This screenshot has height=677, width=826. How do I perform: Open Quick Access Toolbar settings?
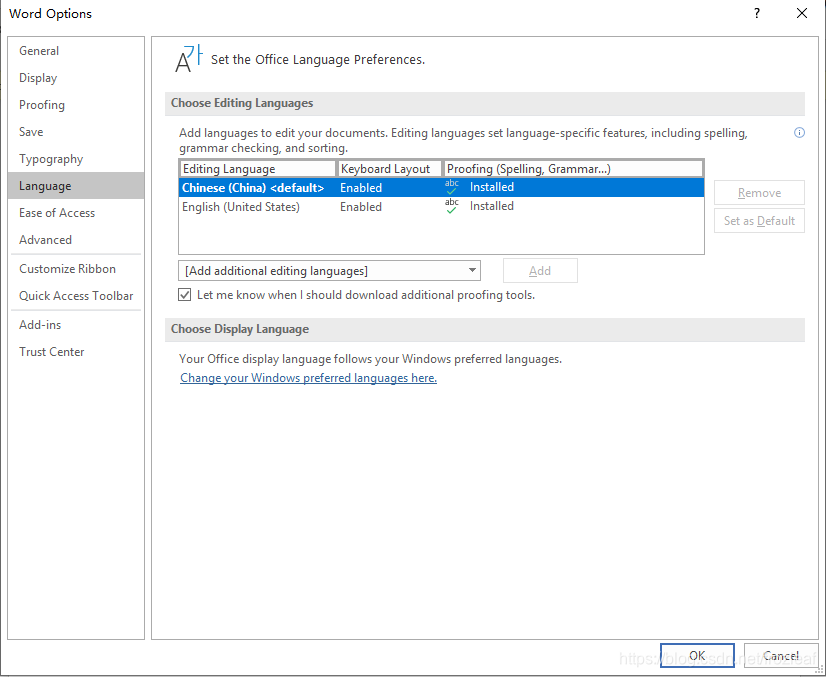pos(76,296)
